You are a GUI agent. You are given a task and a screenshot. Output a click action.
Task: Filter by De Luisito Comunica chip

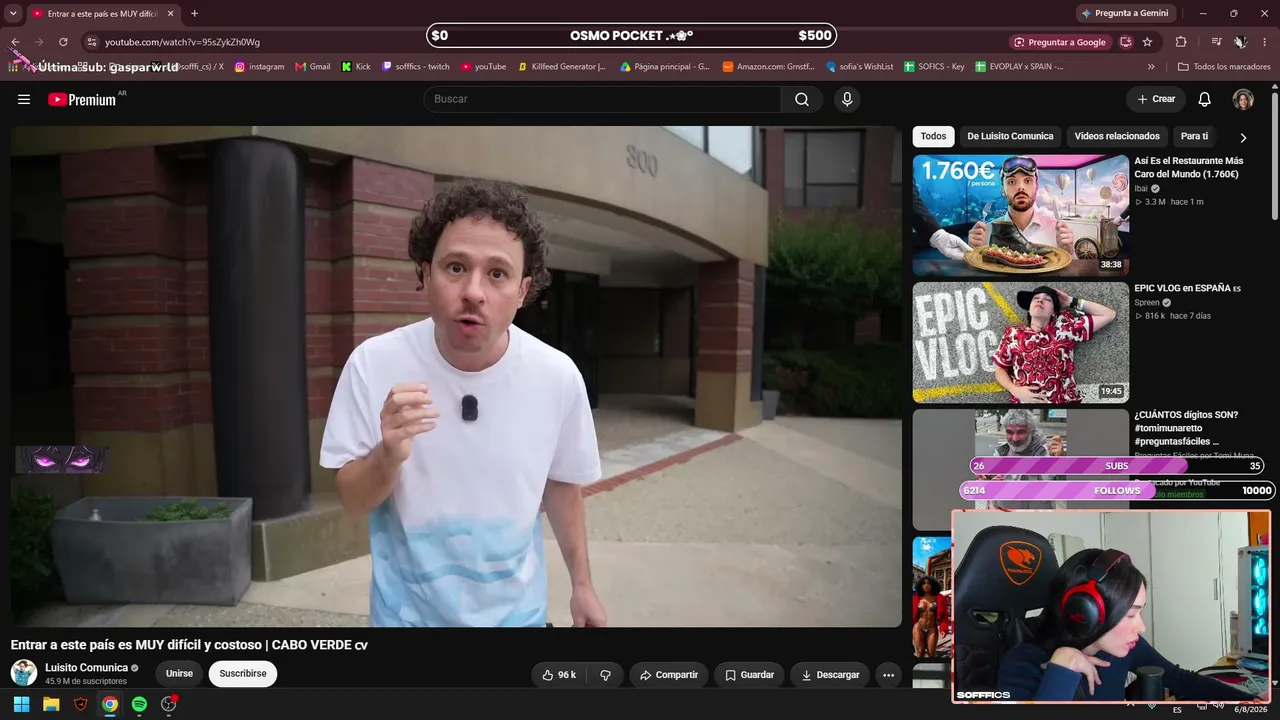pos(1010,136)
